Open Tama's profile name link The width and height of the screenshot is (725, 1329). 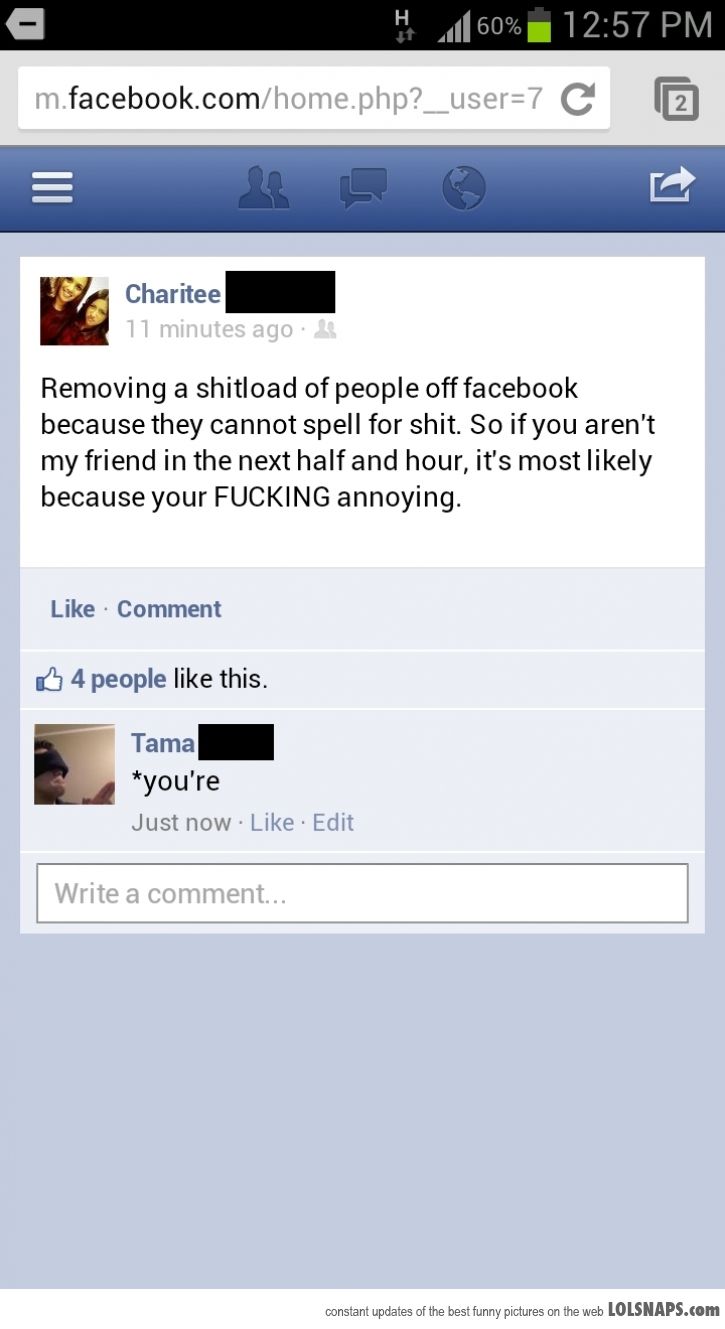point(163,743)
